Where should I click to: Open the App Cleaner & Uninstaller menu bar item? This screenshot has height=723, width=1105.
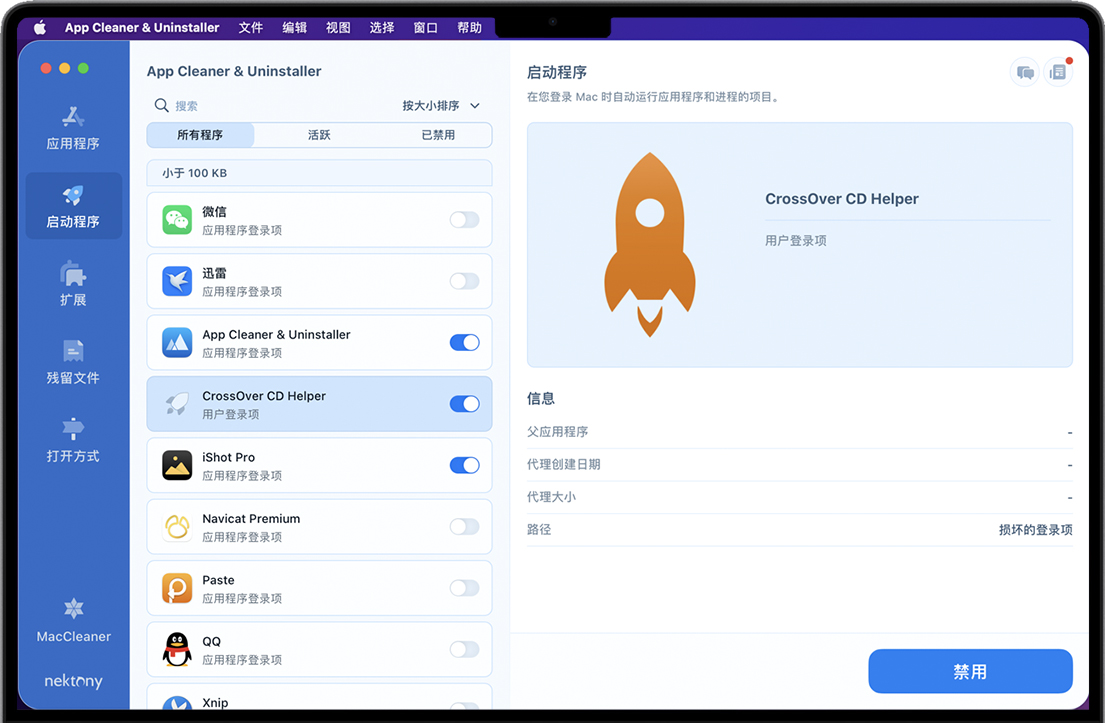pos(142,27)
